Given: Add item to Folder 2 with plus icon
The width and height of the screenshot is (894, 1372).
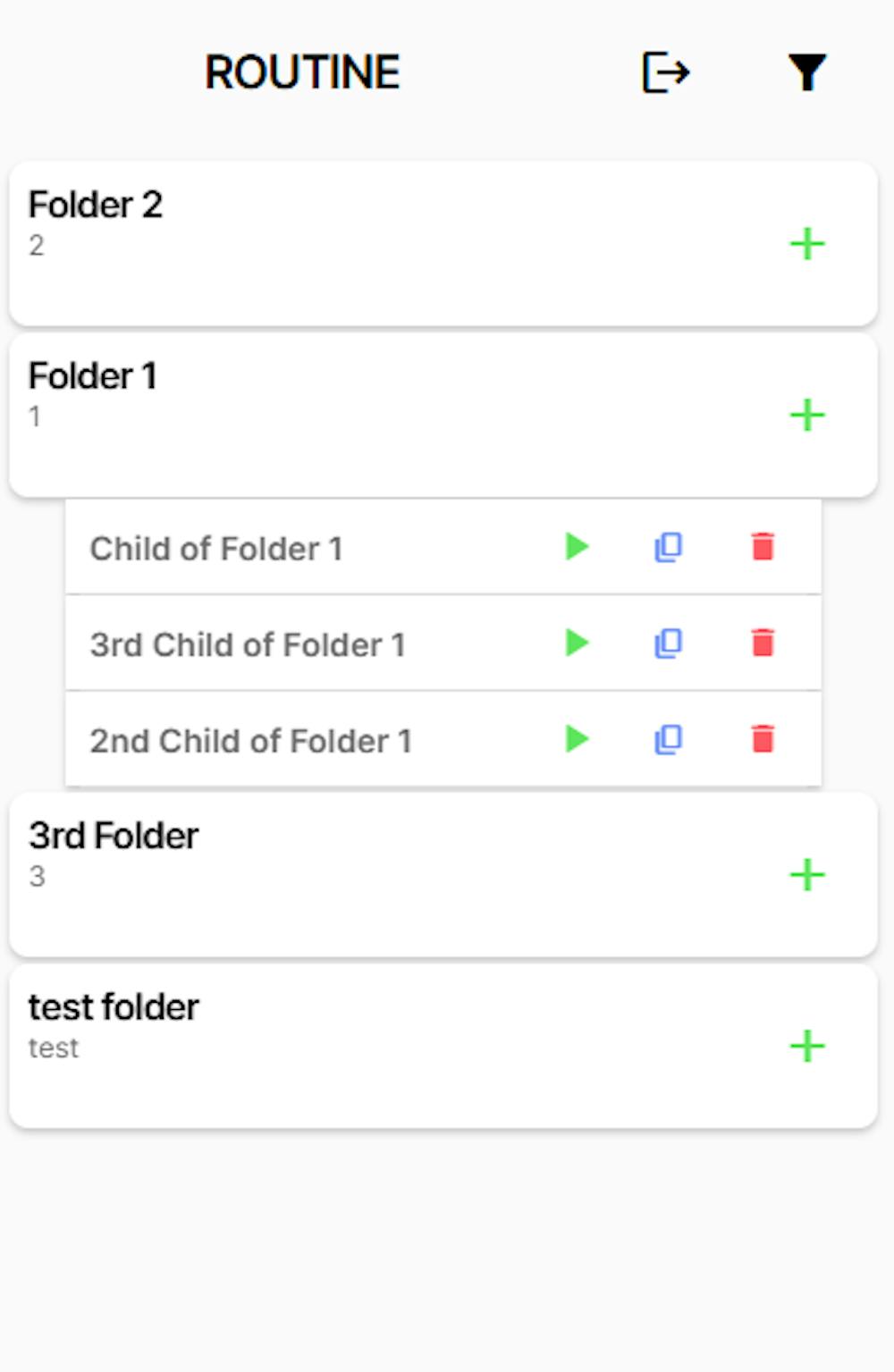Looking at the screenshot, I should tap(807, 244).
